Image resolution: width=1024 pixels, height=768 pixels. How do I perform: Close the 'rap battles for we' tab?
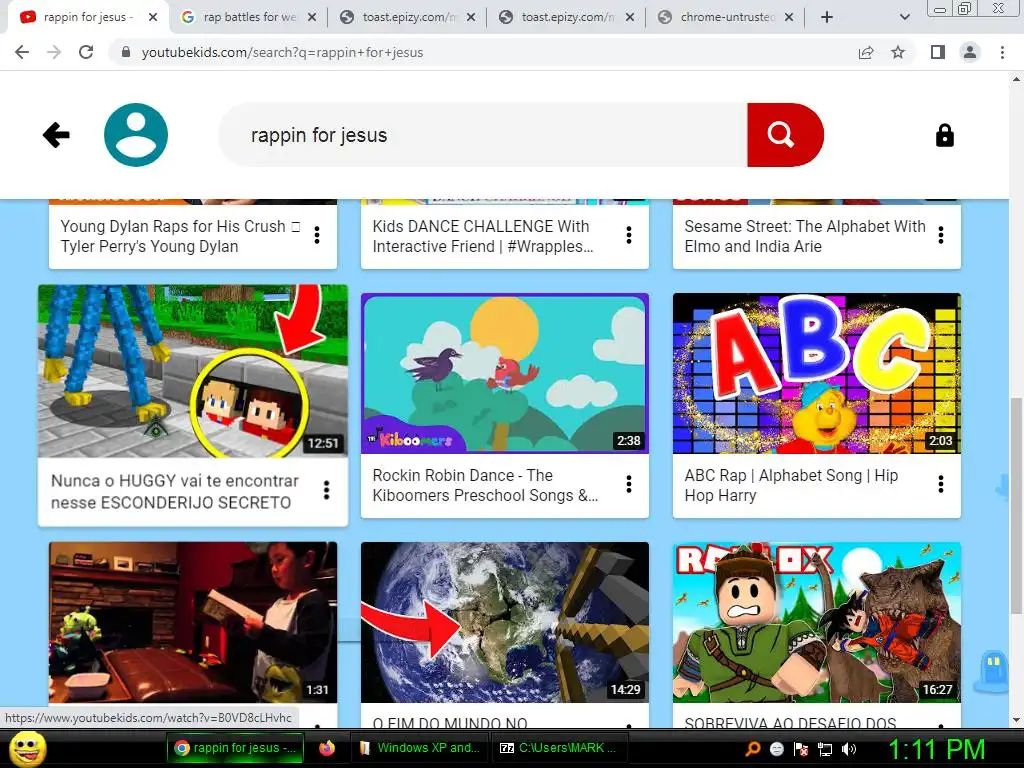coord(312,17)
